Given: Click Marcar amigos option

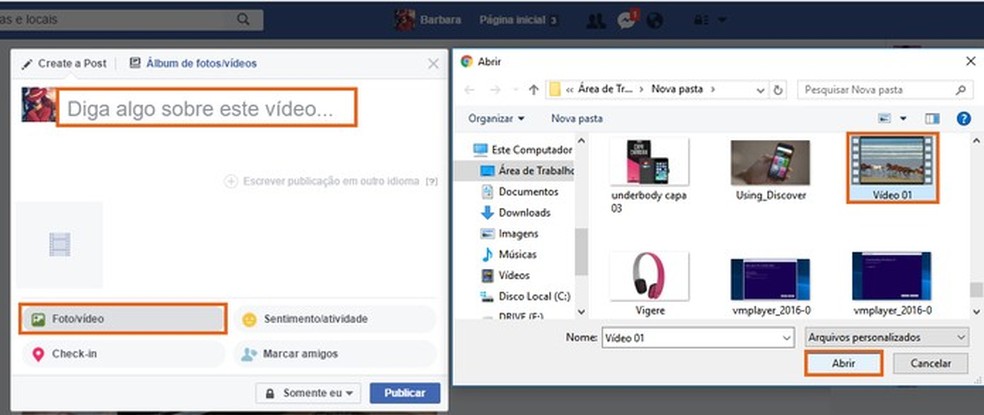Looking at the screenshot, I should (335, 354).
